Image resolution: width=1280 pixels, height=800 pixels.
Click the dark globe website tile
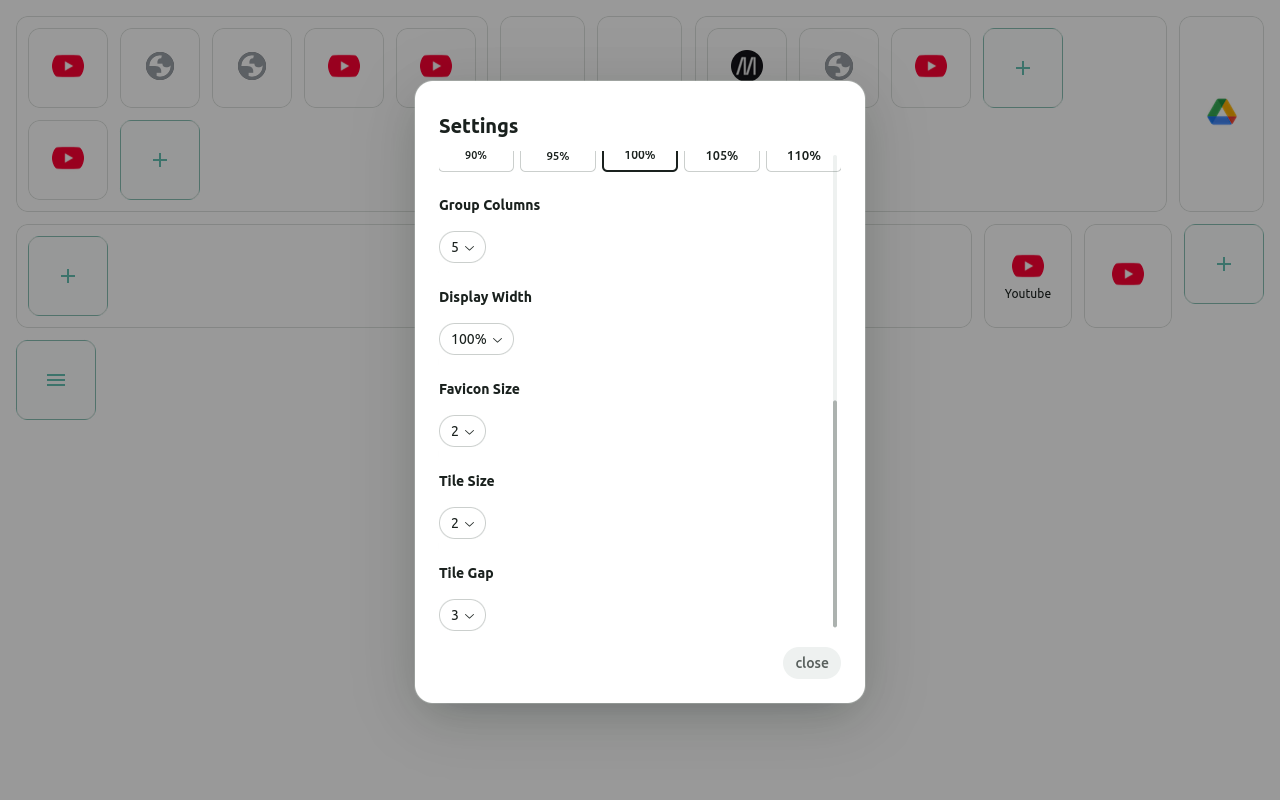click(x=159, y=67)
